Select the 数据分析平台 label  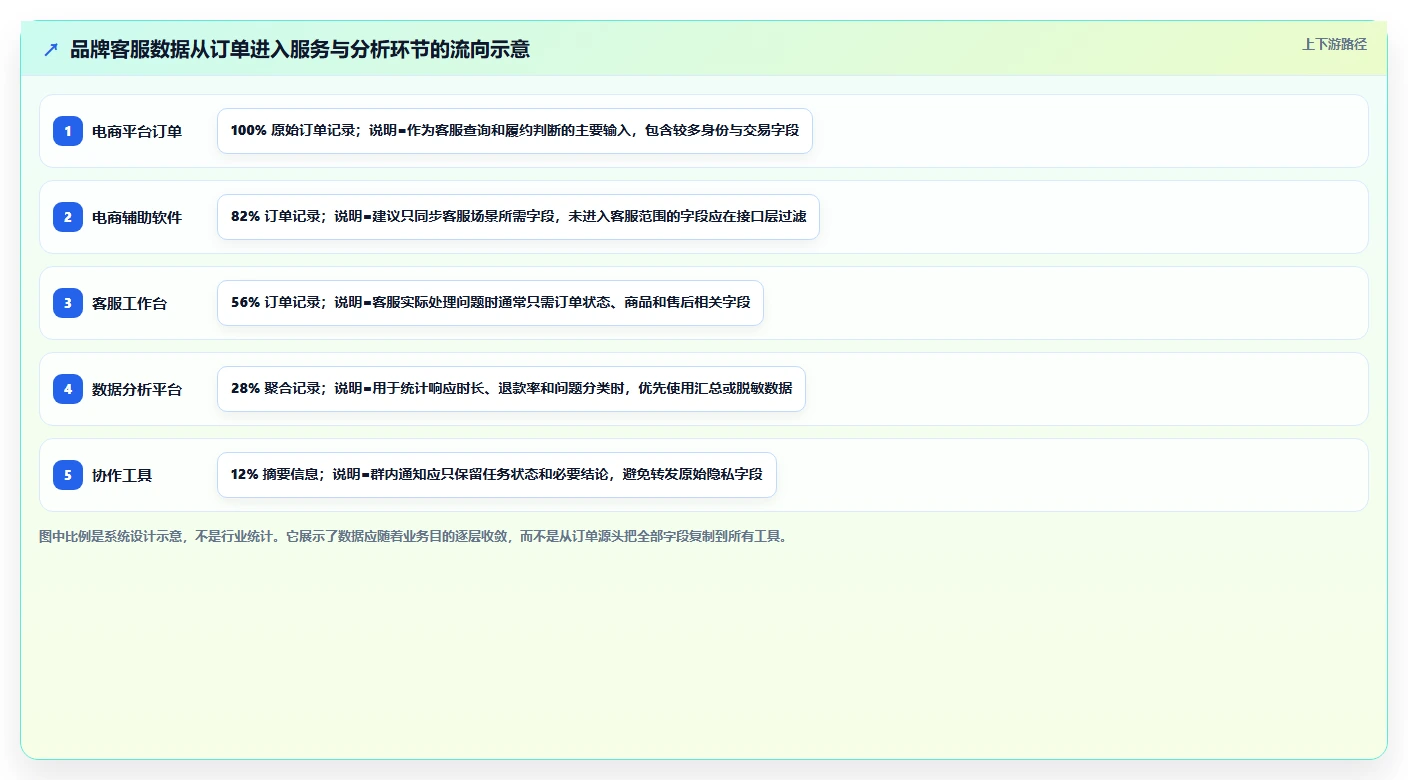[137, 389]
